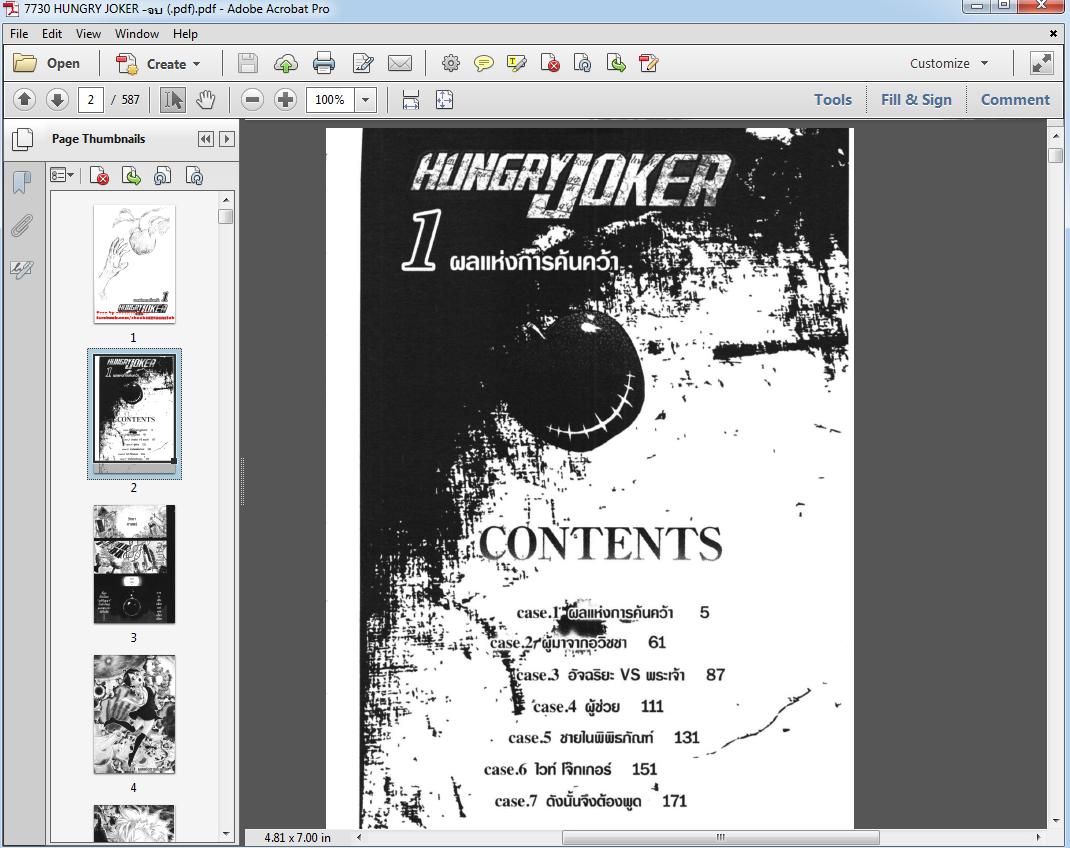Click the thumbnails panel scrollbar handle

(x=226, y=216)
